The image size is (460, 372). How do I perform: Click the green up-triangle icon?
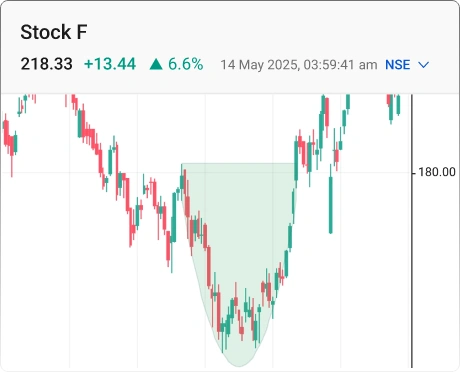pyautogui.click(x=156, y=64)
